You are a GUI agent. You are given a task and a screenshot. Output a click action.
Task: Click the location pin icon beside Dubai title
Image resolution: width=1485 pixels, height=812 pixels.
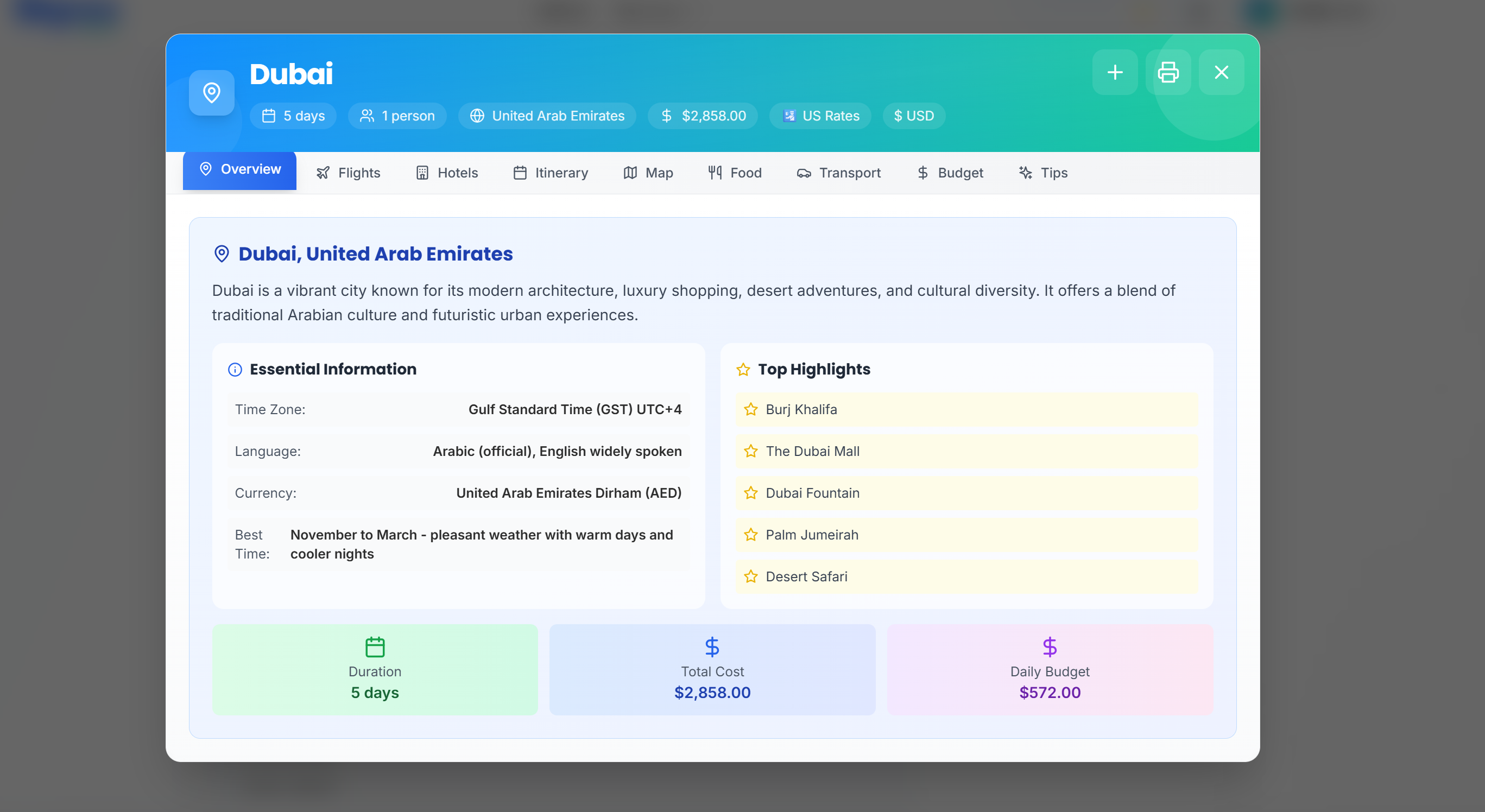(212, 92)
